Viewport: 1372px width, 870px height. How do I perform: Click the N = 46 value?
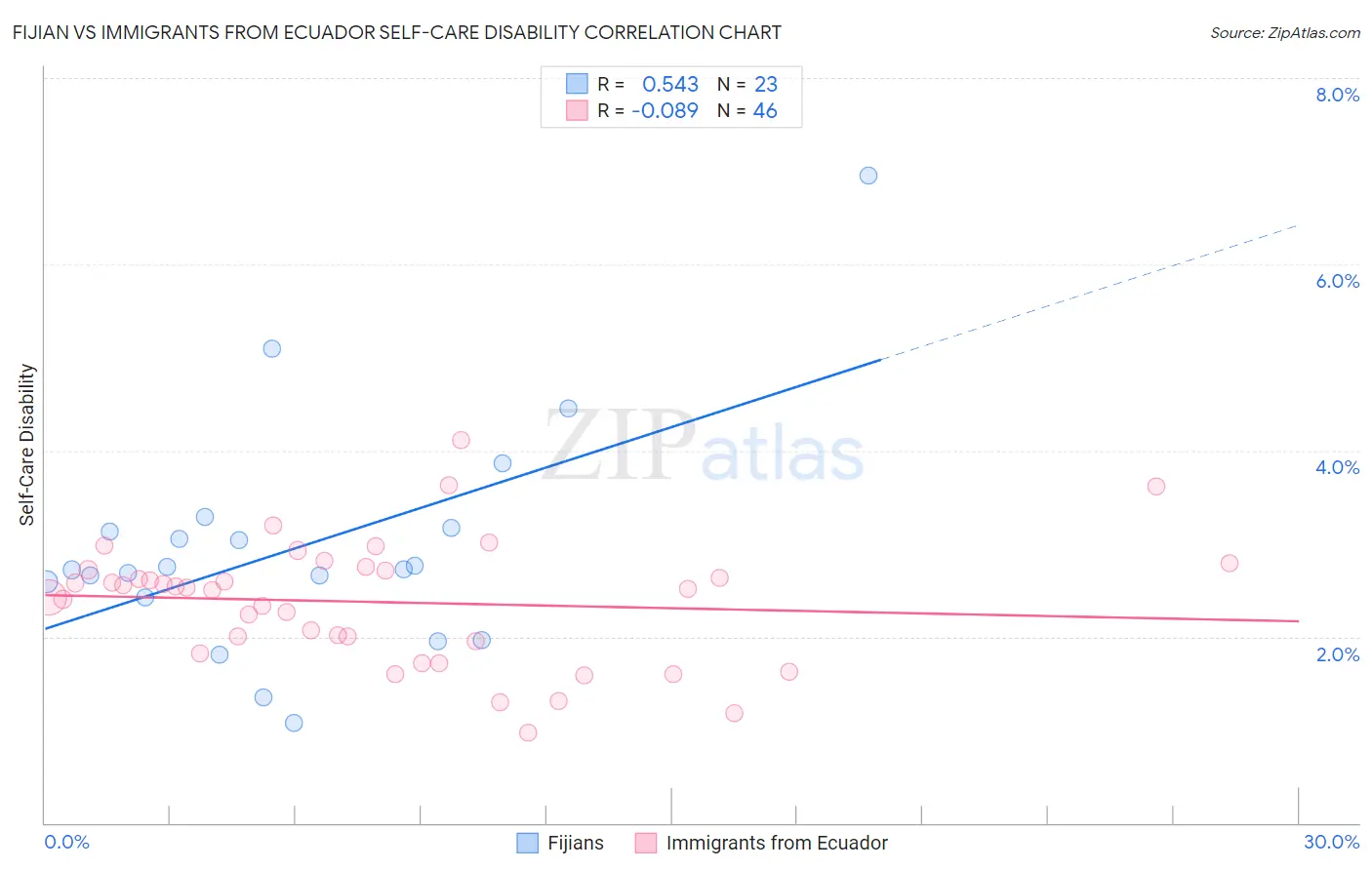click(x=747, y=110)
